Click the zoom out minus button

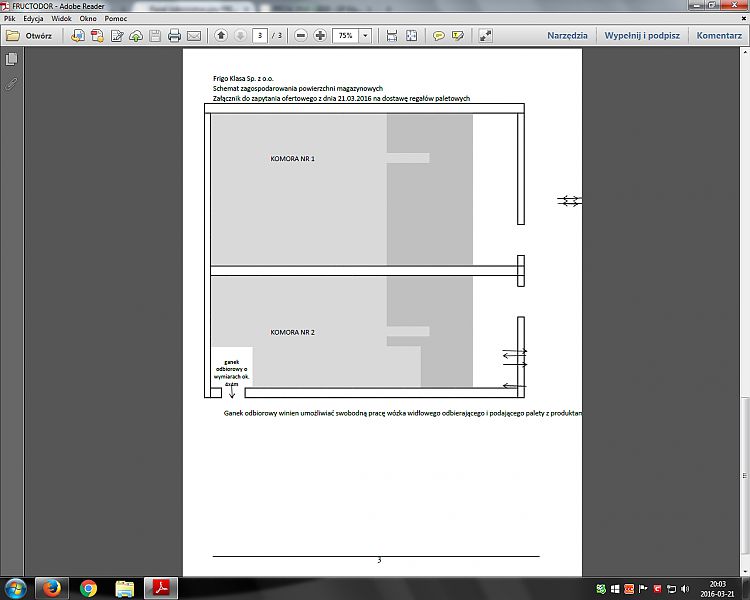[x=300, y=36]
